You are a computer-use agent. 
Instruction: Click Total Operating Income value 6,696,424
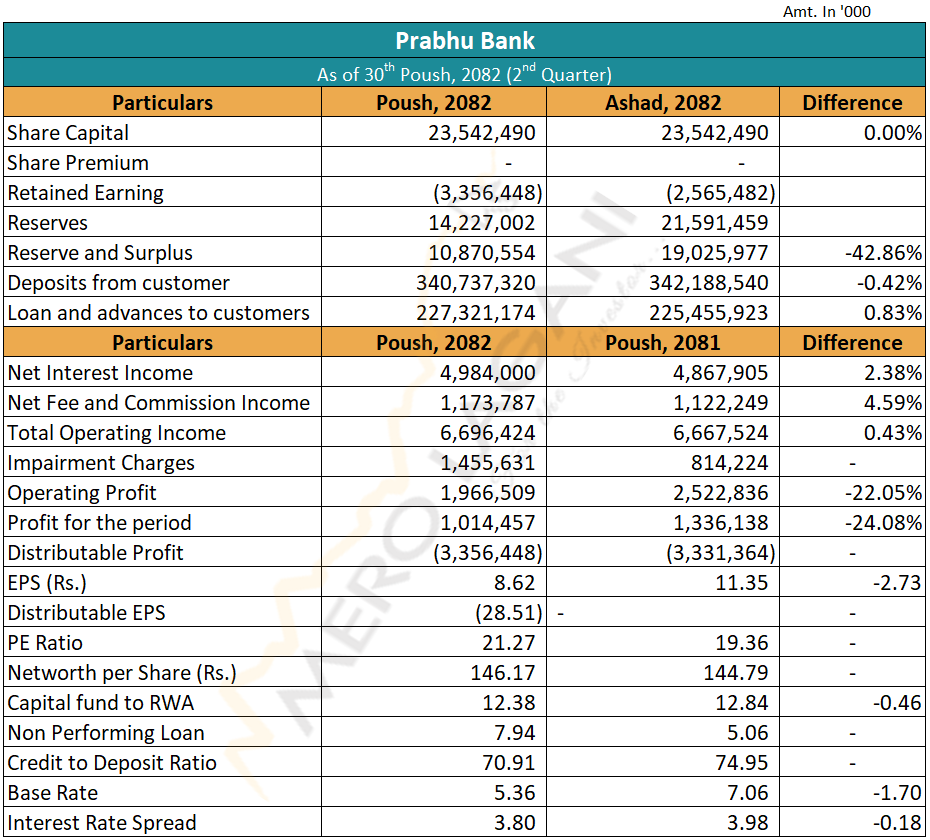point(489,433)
